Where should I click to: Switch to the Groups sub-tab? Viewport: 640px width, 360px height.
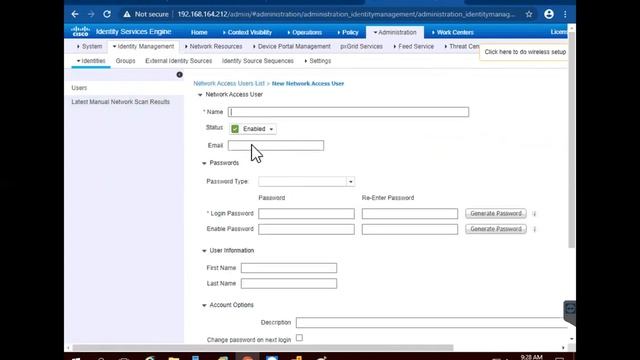pyautogui.click(x=125, y=61)
